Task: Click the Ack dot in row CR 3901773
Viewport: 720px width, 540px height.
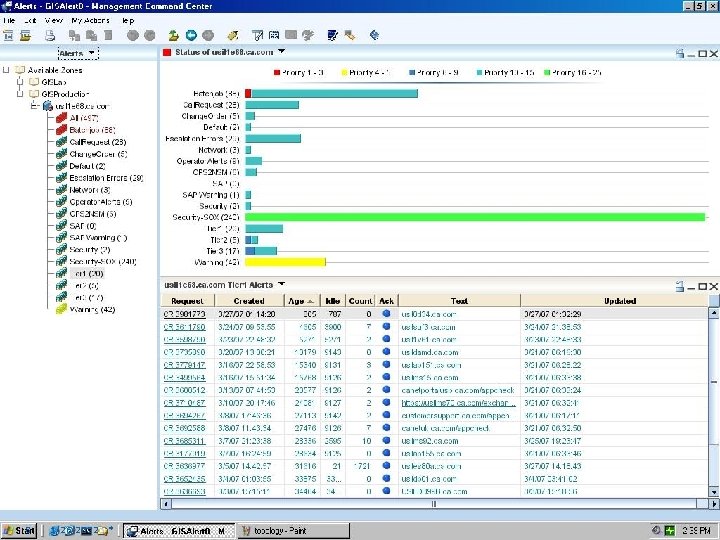Action: 386,314
